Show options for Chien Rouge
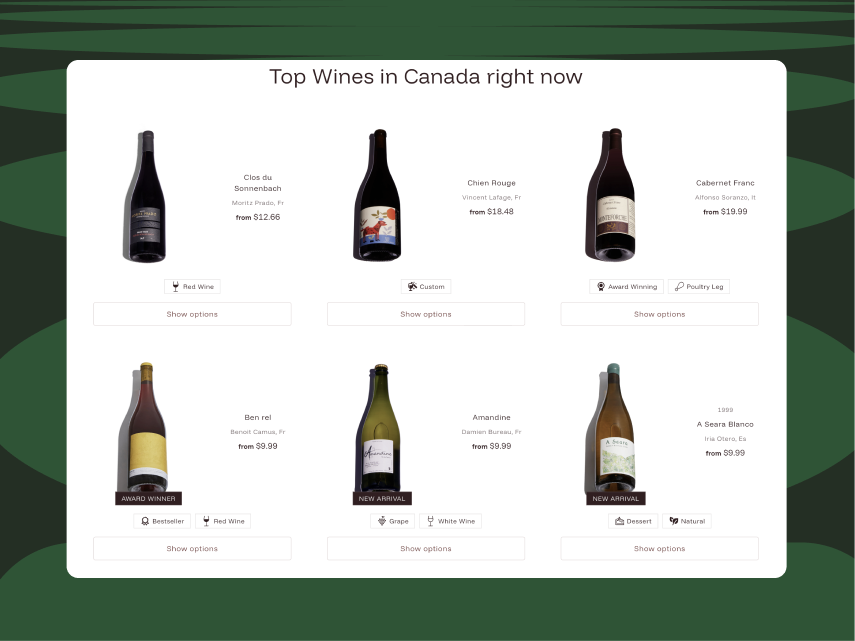The image size is (855, 641). [426, 314]
